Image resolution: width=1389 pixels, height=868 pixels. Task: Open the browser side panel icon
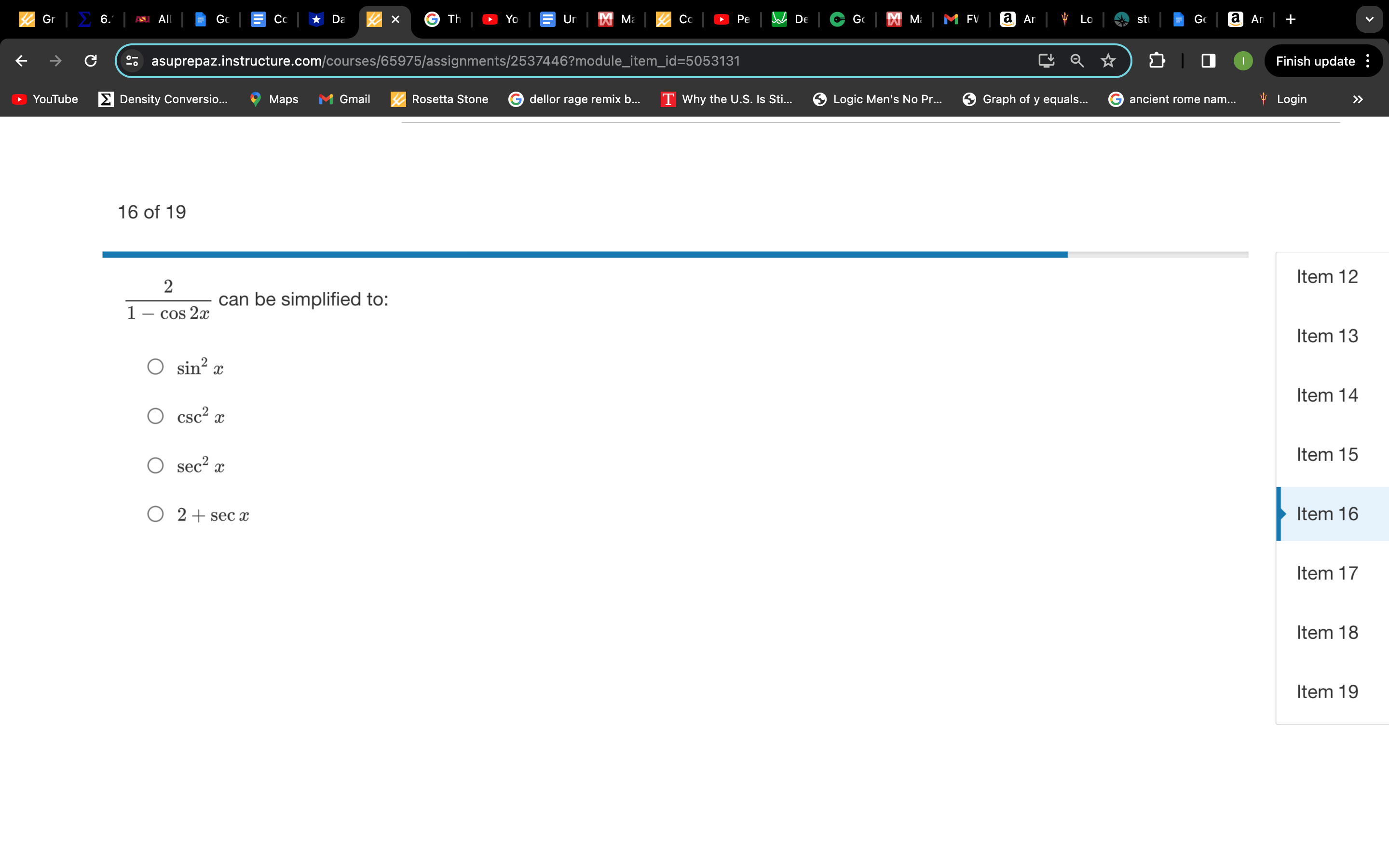tap(1208, 61)
